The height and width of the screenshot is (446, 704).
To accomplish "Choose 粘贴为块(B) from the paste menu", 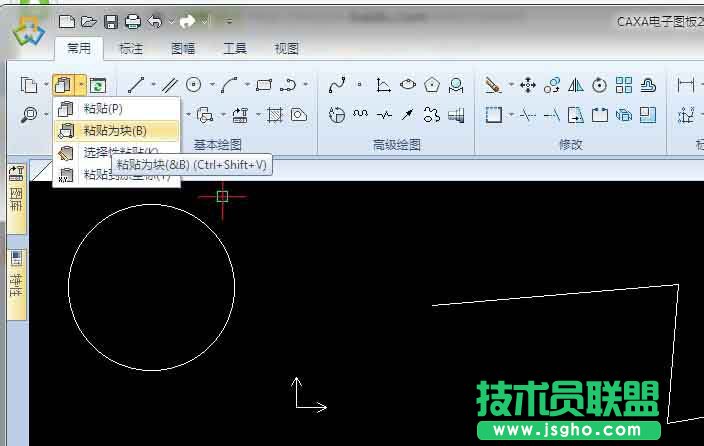I will (117, 131).
